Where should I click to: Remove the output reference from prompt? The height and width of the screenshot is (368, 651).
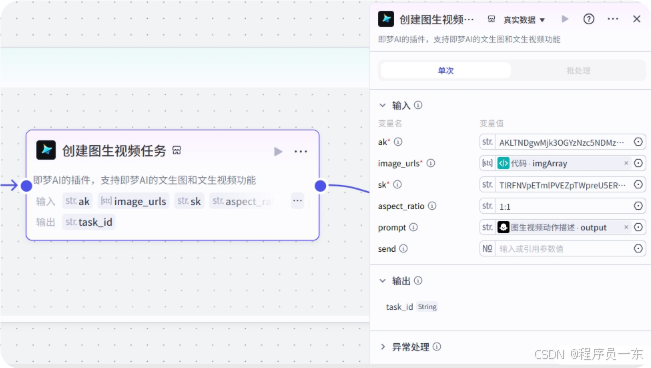point(626,227)
